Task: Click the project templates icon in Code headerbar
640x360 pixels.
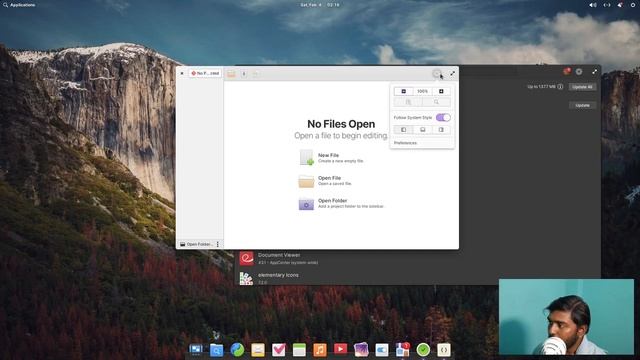Action: pyautogui.click(x=231, y=74)
